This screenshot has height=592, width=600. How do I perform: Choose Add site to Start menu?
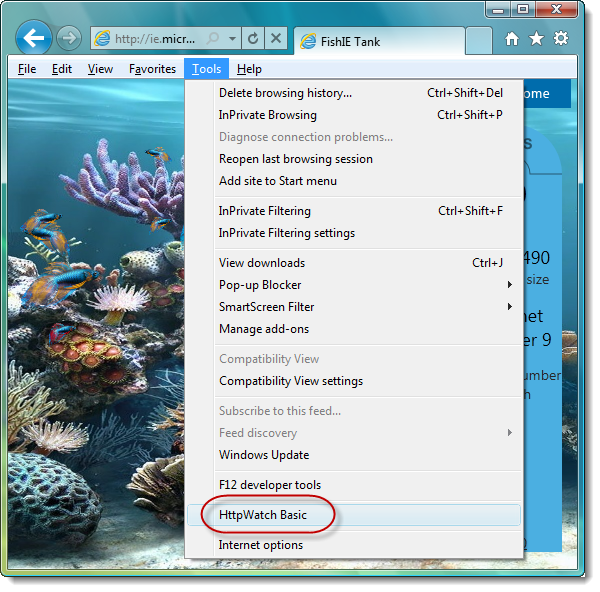[354, 181]
